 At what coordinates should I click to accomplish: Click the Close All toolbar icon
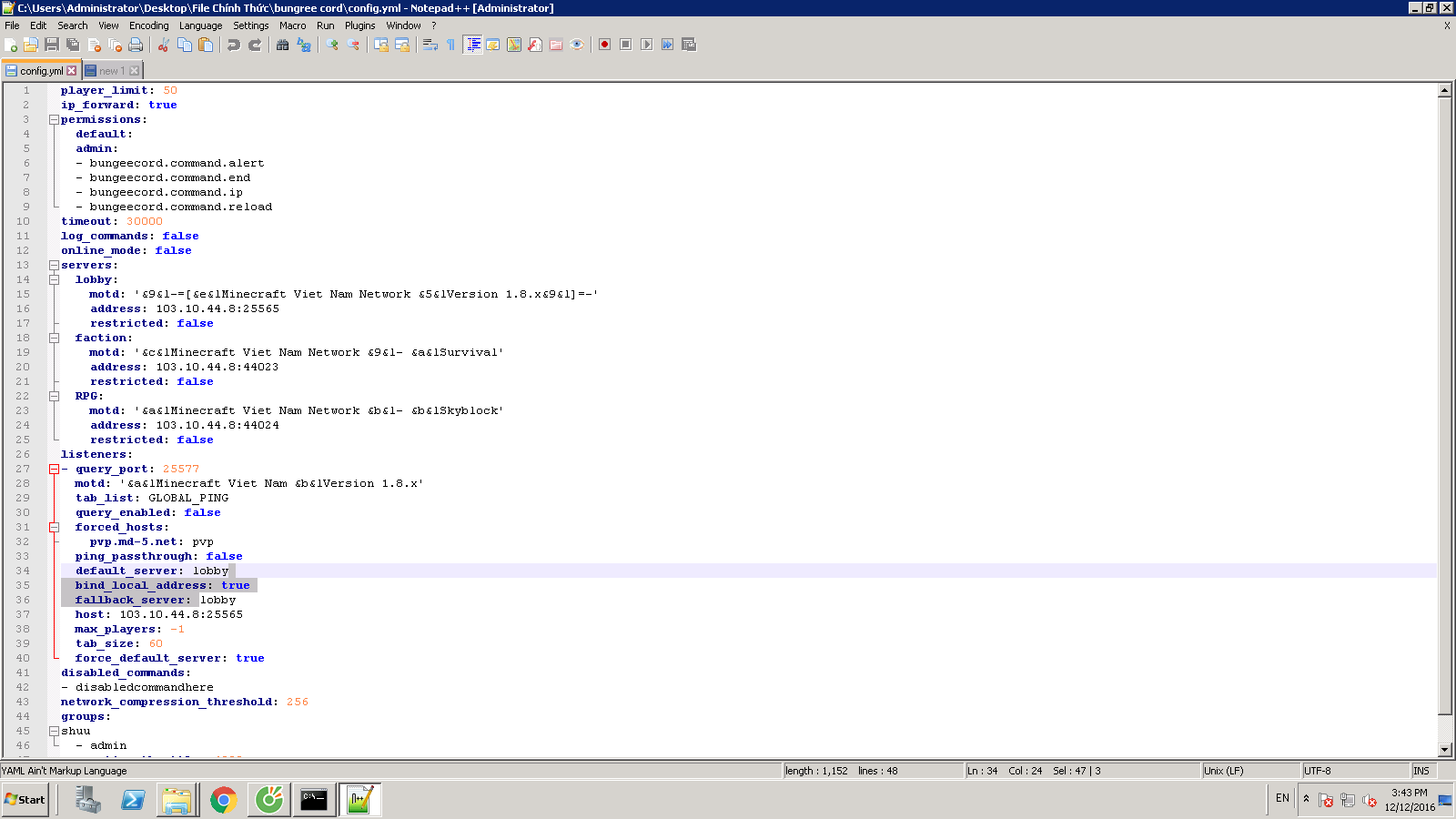[115, 45]
